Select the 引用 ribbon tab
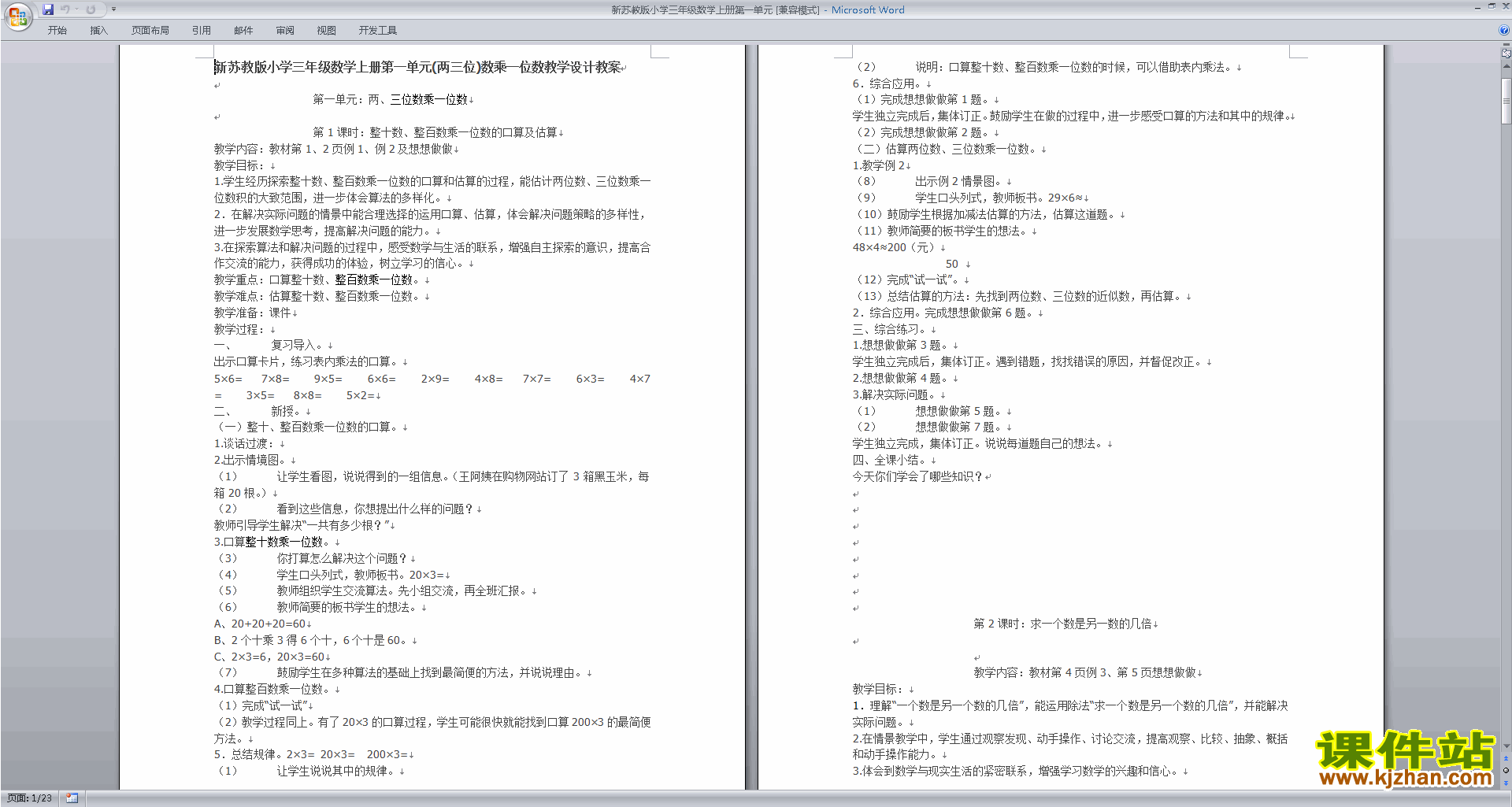 click(201, 31)
